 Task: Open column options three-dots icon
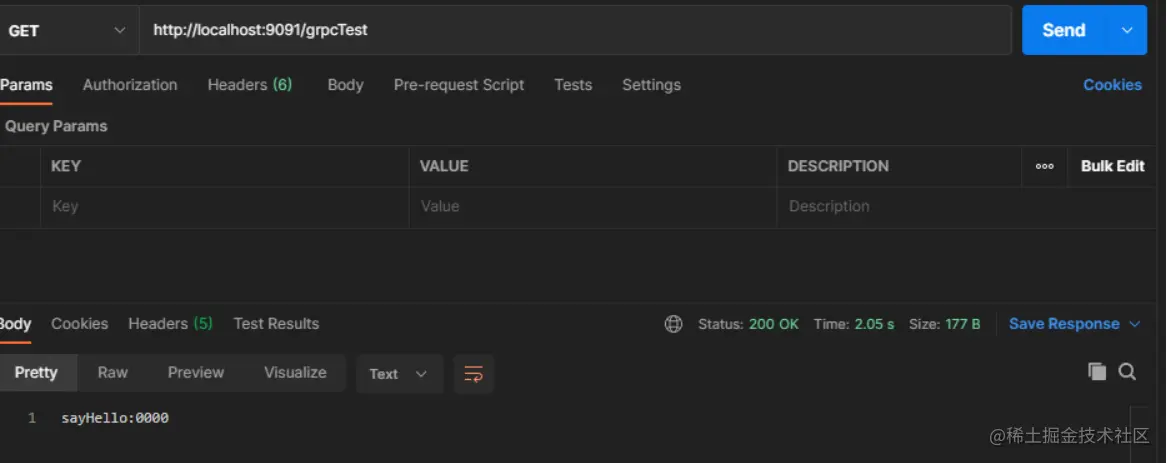click(1045, 167)
